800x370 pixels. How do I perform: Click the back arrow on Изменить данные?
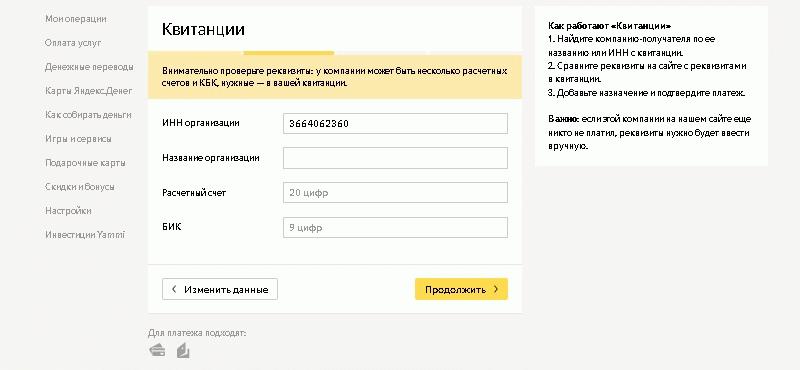(174, 289)
